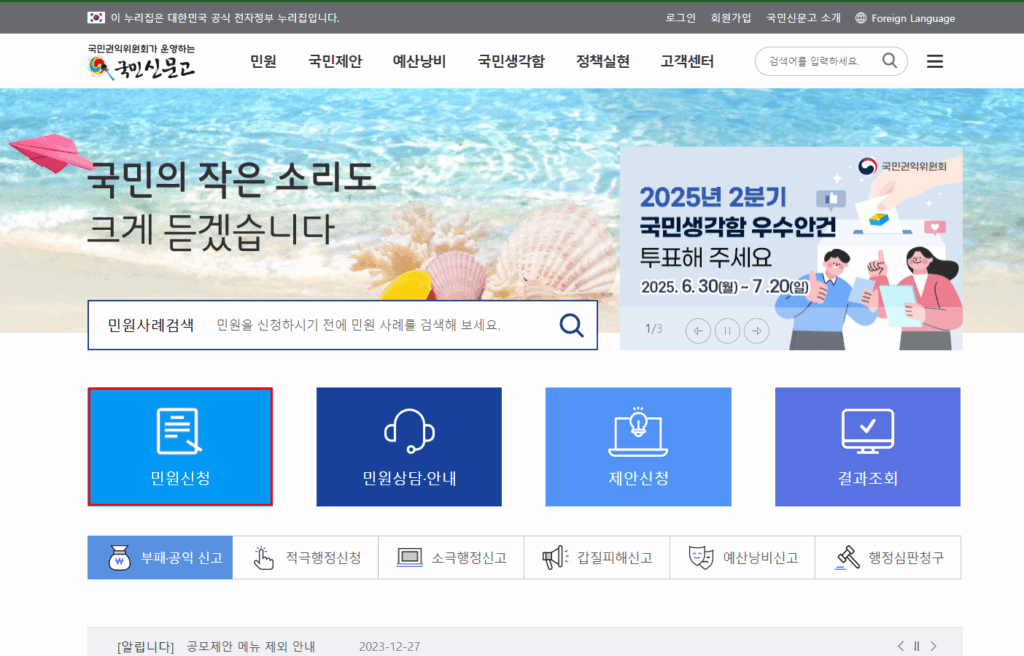The image size is (1024, 656).
Task: Click inside the 민원사례검색 search field
Action: (380, 324)
